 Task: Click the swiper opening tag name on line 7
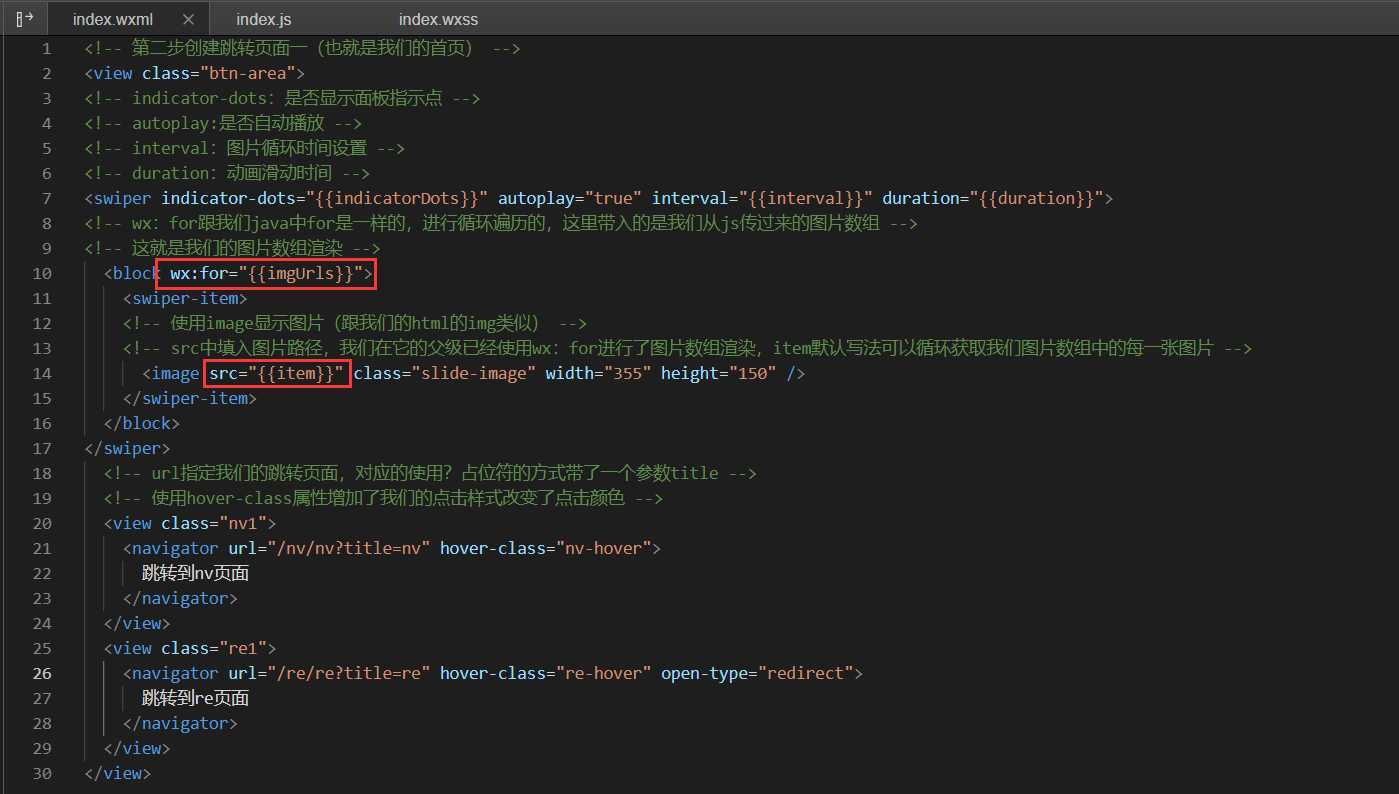click(x=123, y=198)
